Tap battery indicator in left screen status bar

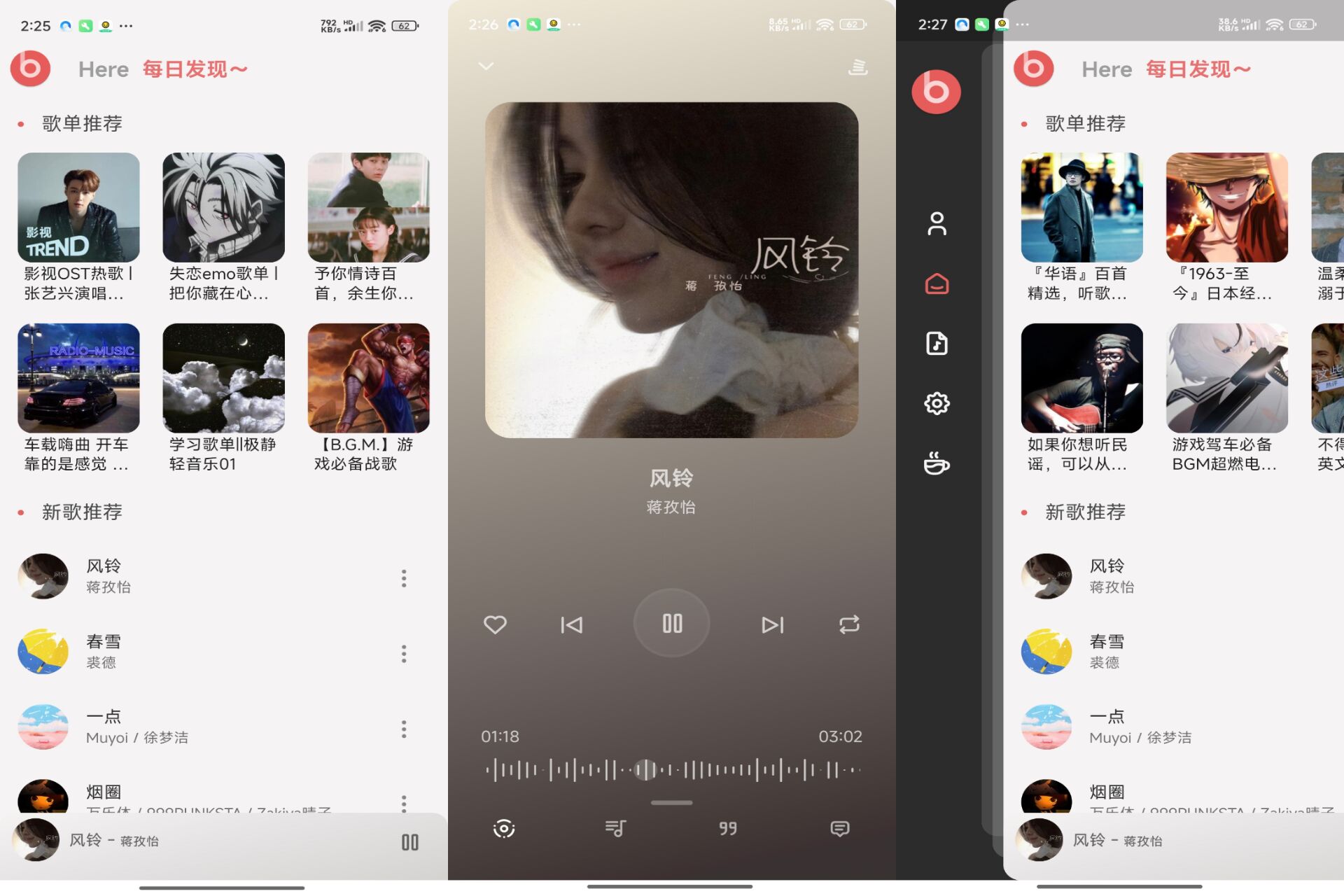[405, 26]
